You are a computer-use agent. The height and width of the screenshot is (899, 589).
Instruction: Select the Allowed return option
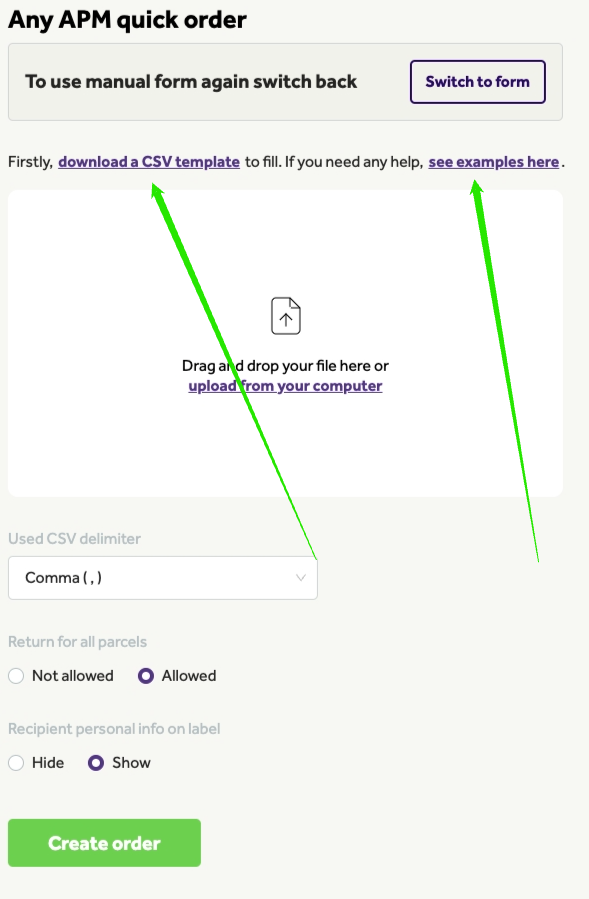tap(146, 676)
